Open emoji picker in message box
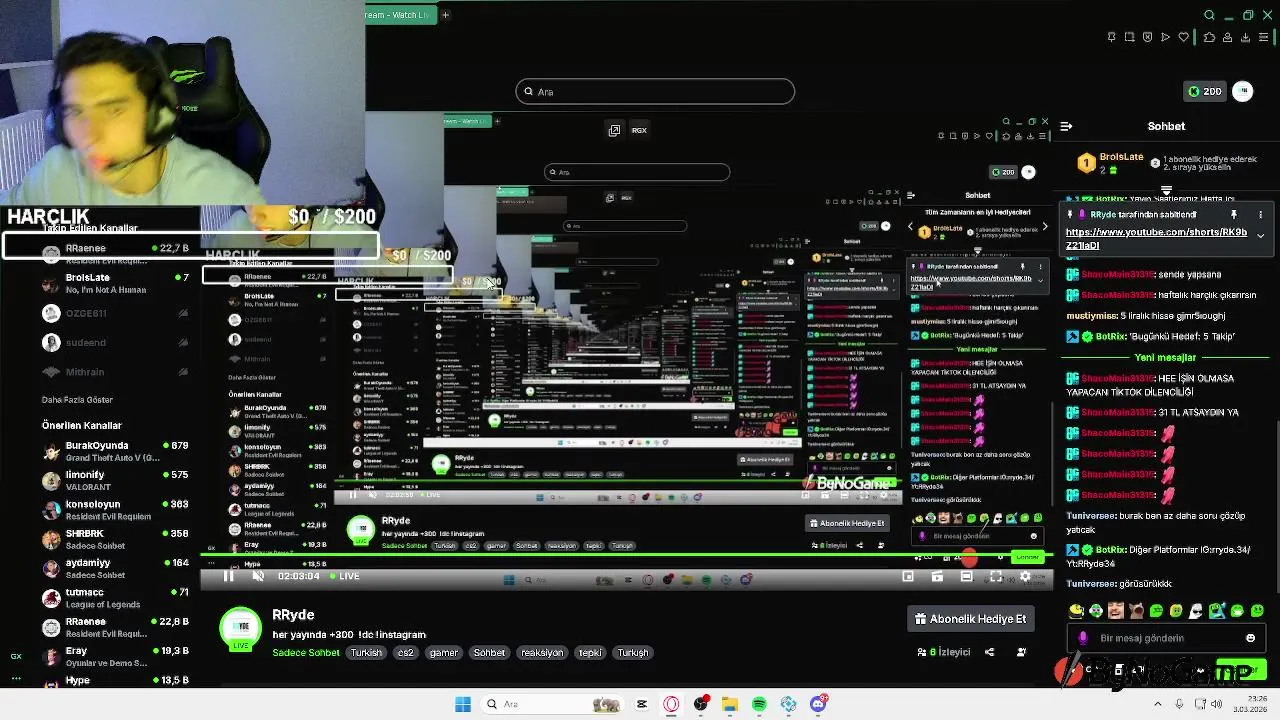Viewport: 1280px width, 720px height. (1250, 638)
